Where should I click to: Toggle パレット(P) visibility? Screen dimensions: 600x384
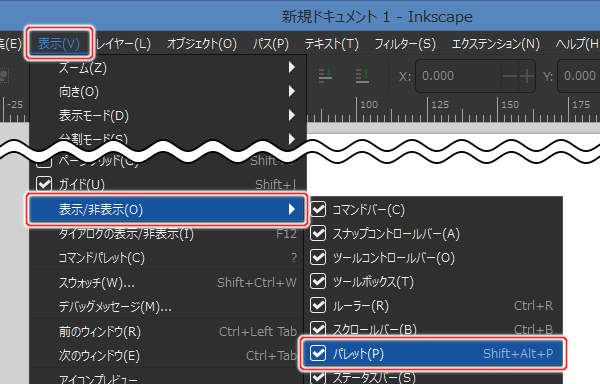tap(318, 353)
